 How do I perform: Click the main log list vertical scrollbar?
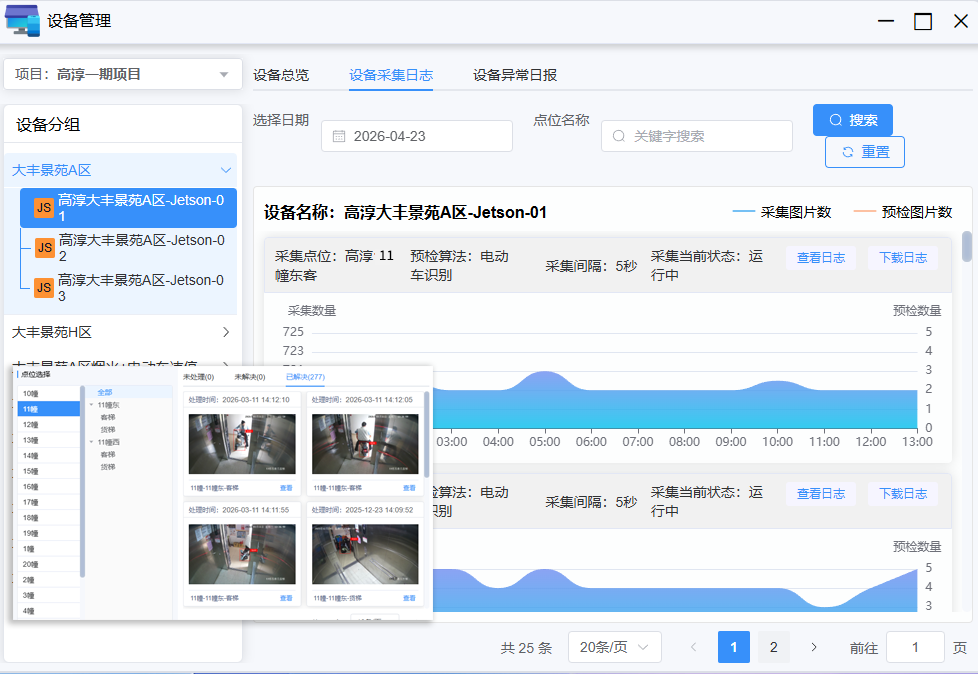click(x=967, y=246)
